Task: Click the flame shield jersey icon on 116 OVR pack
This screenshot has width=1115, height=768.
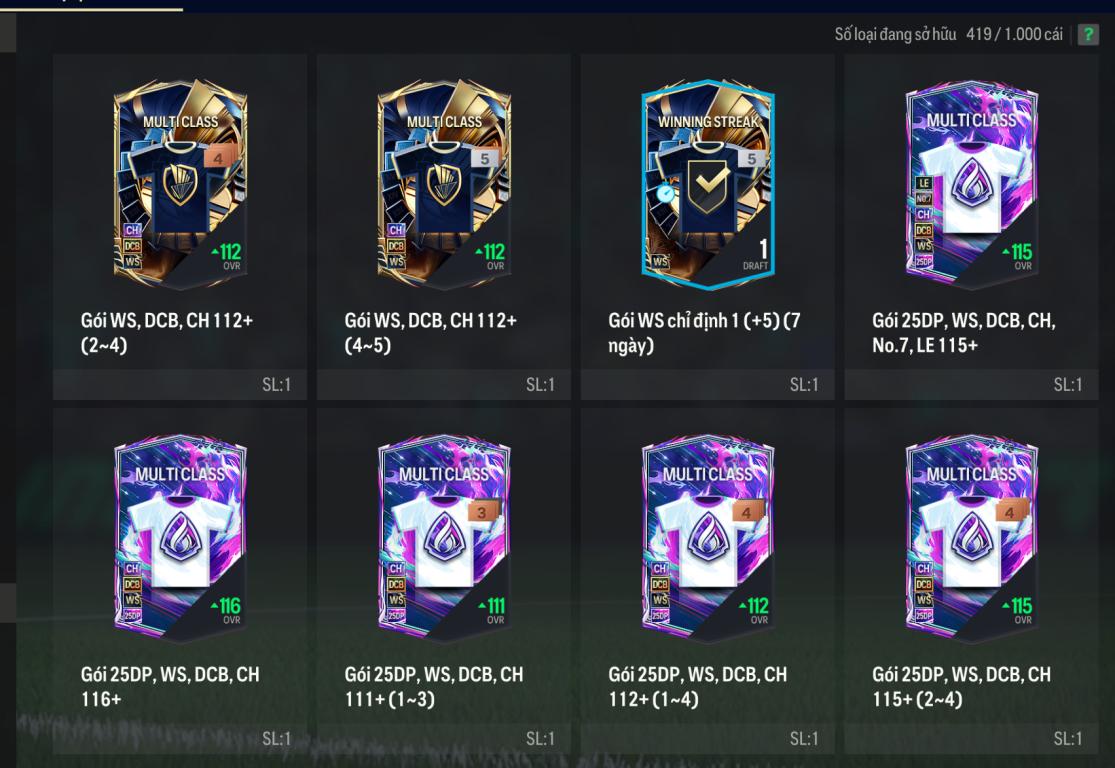Action: pos(180,538)
